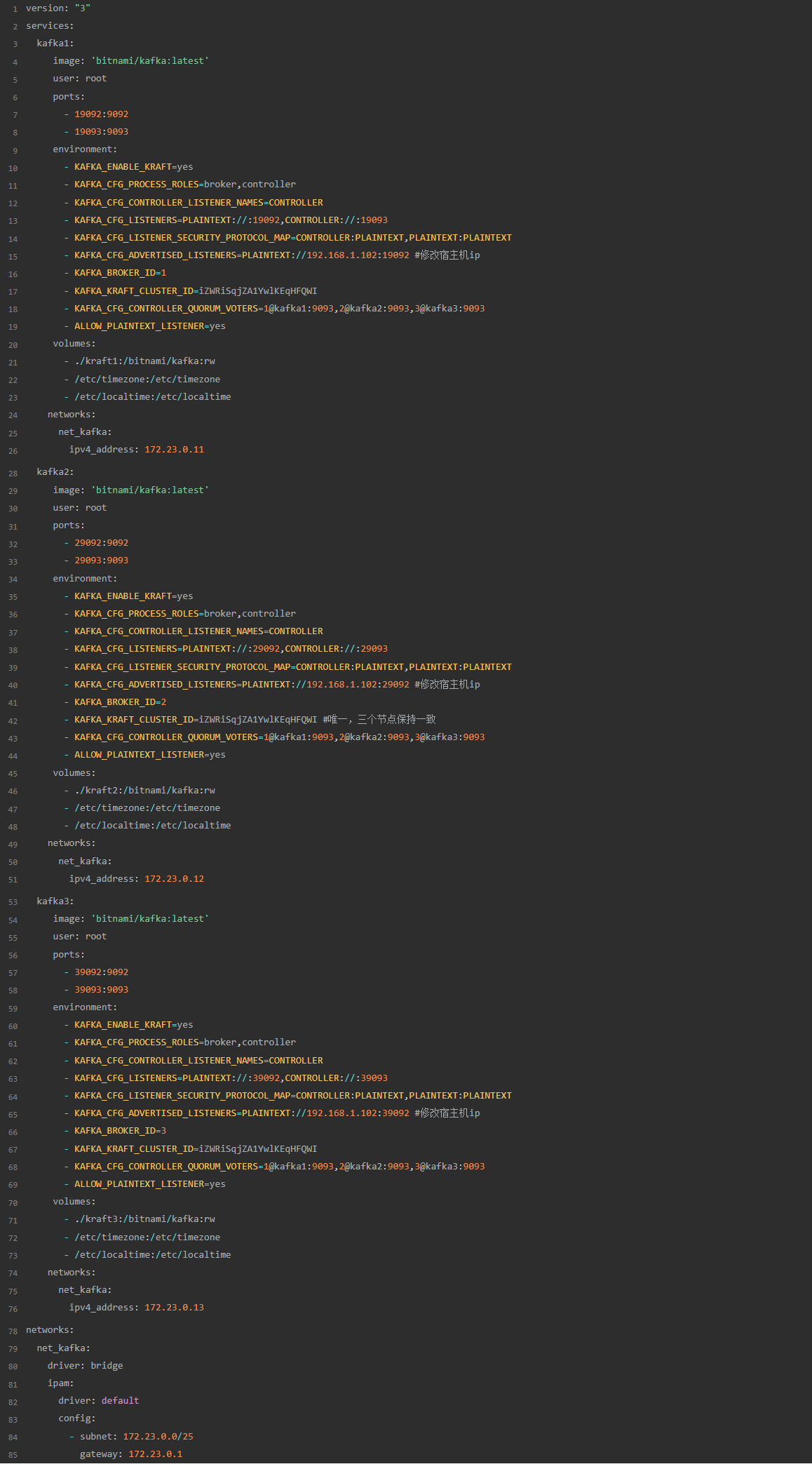
Task: Click the ./kraft1:/bitnami/kafka:rw volume entry
Action: point(144,361)
